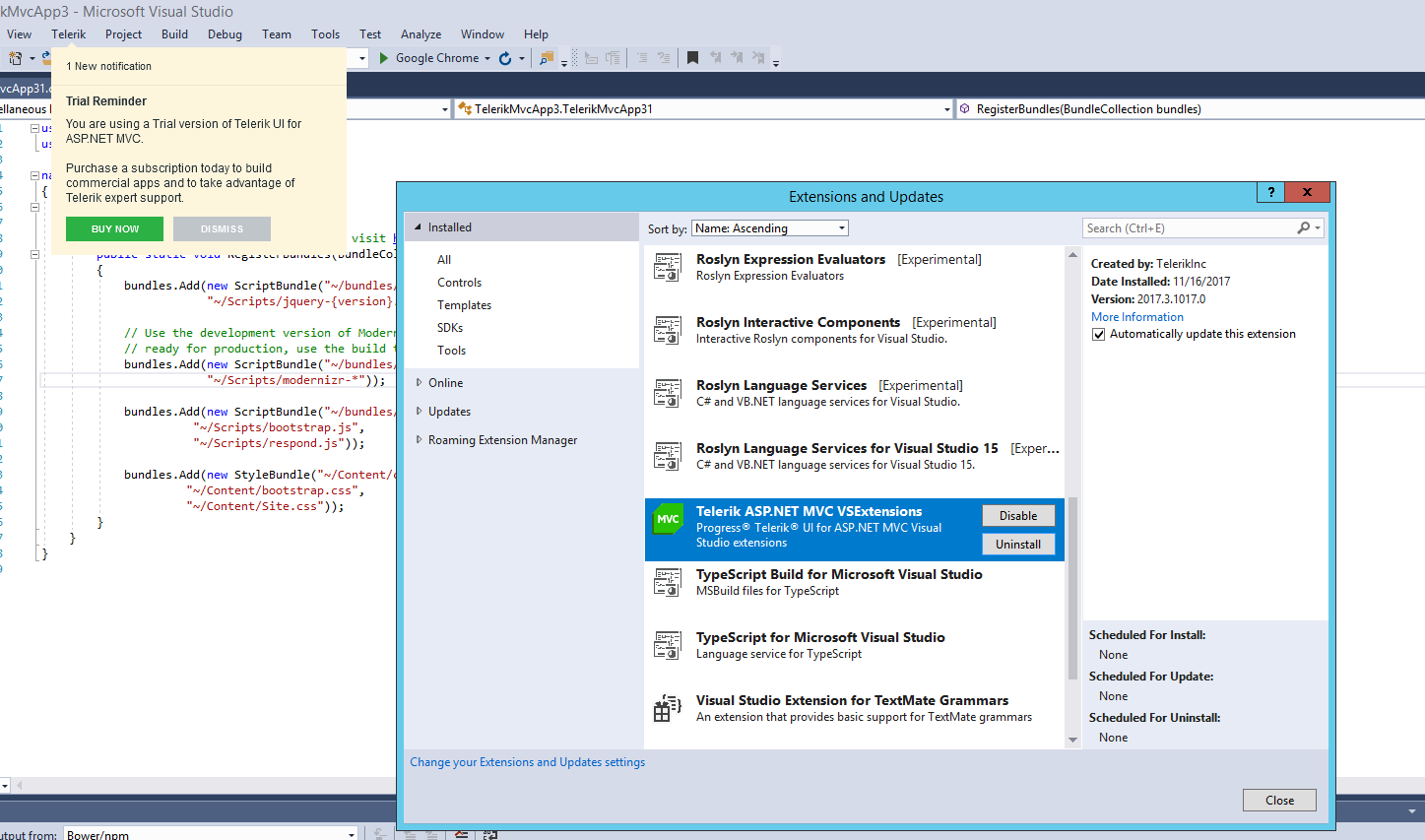Click the green Start debugging arrow
Viewport: 1425px width, 840px height.
384,58
